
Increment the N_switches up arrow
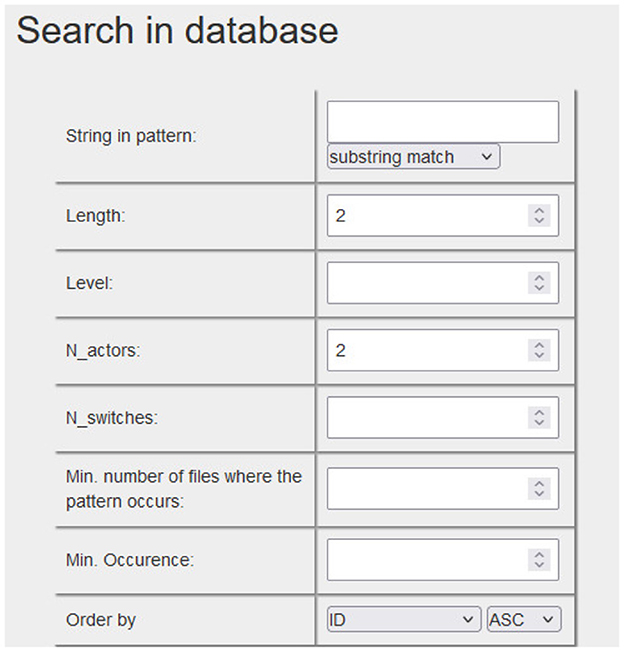click(x=539, y=413)
